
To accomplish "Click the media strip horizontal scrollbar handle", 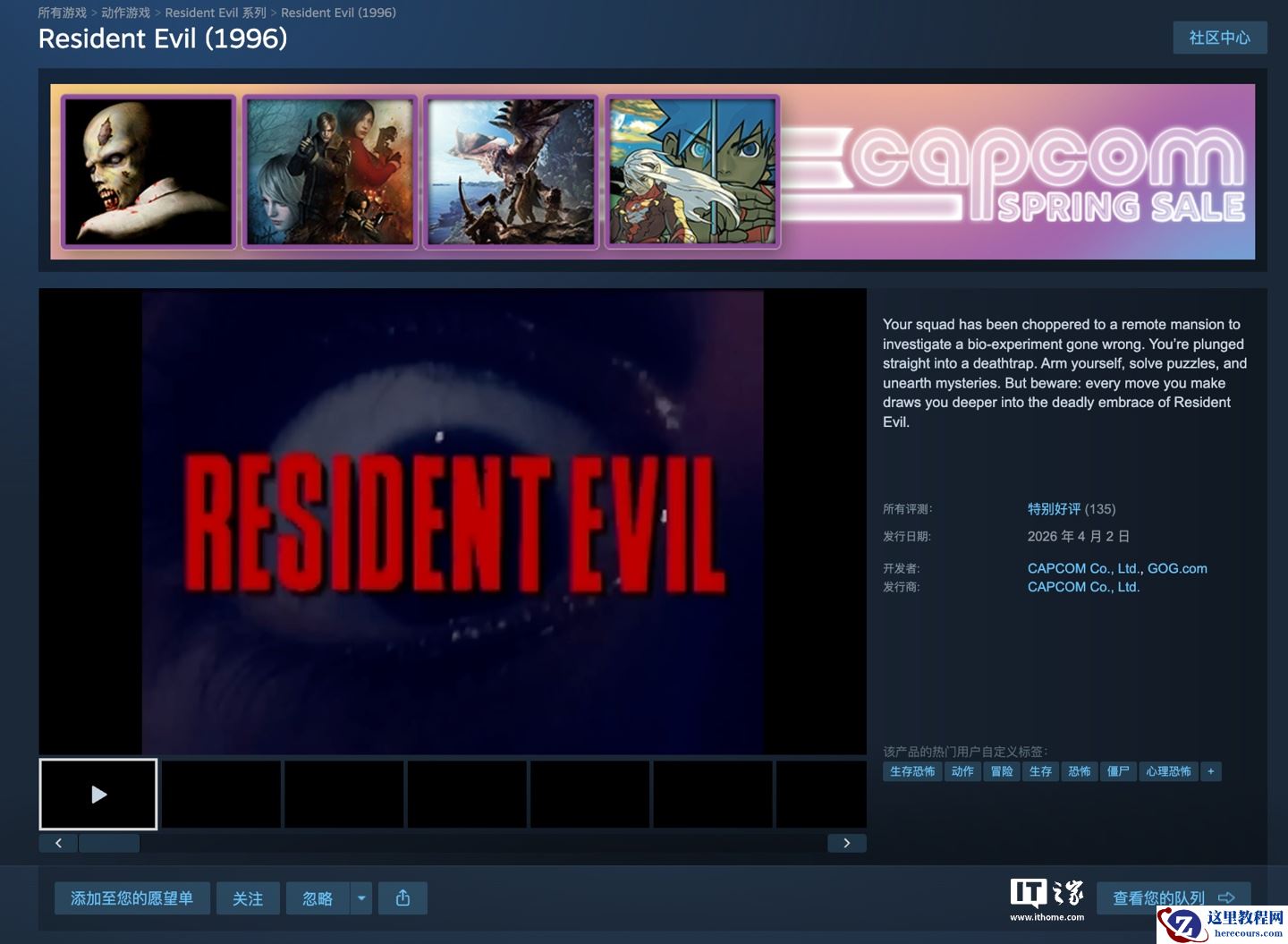I will click(109, 843).
